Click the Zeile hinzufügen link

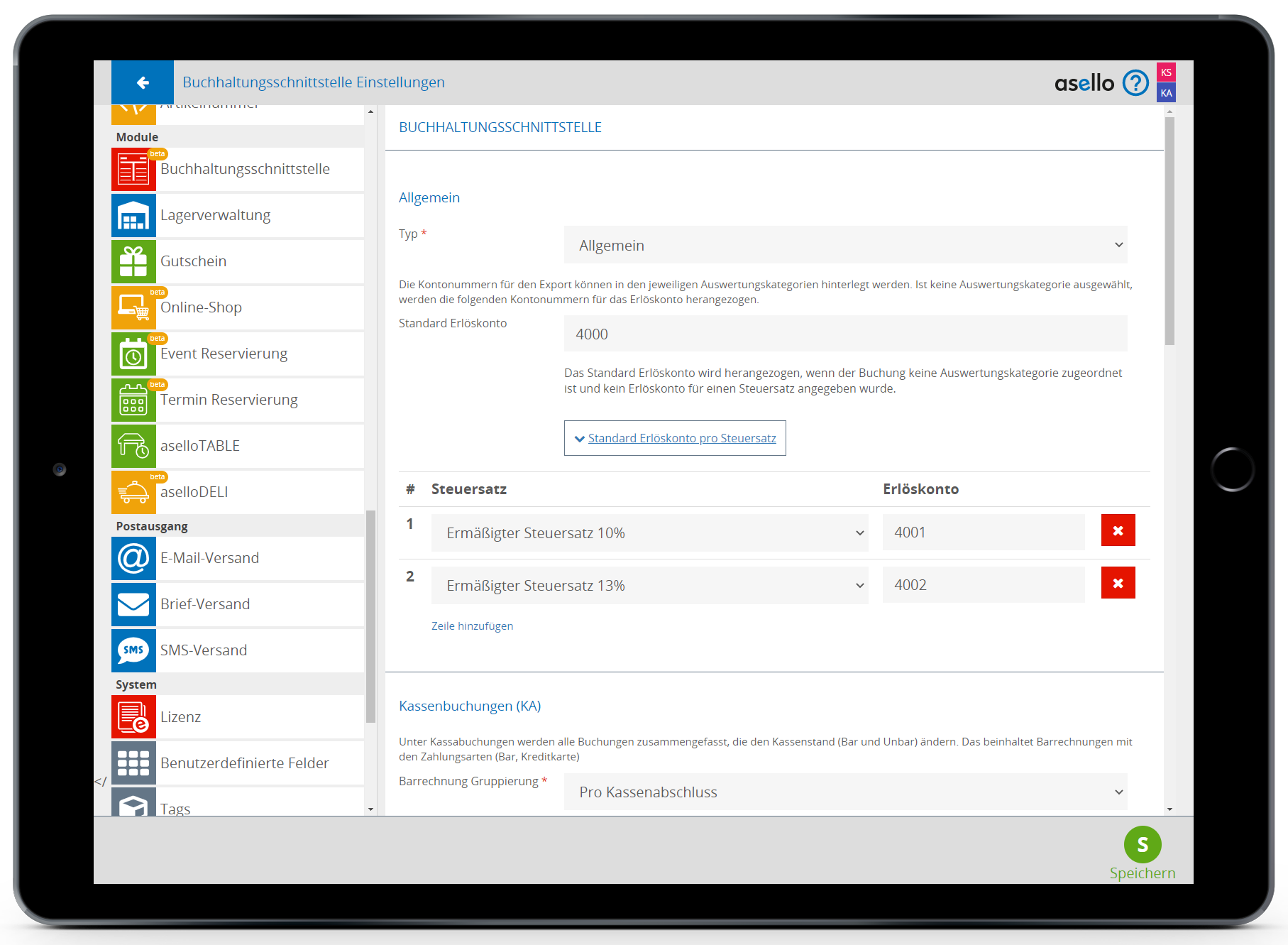472,626
